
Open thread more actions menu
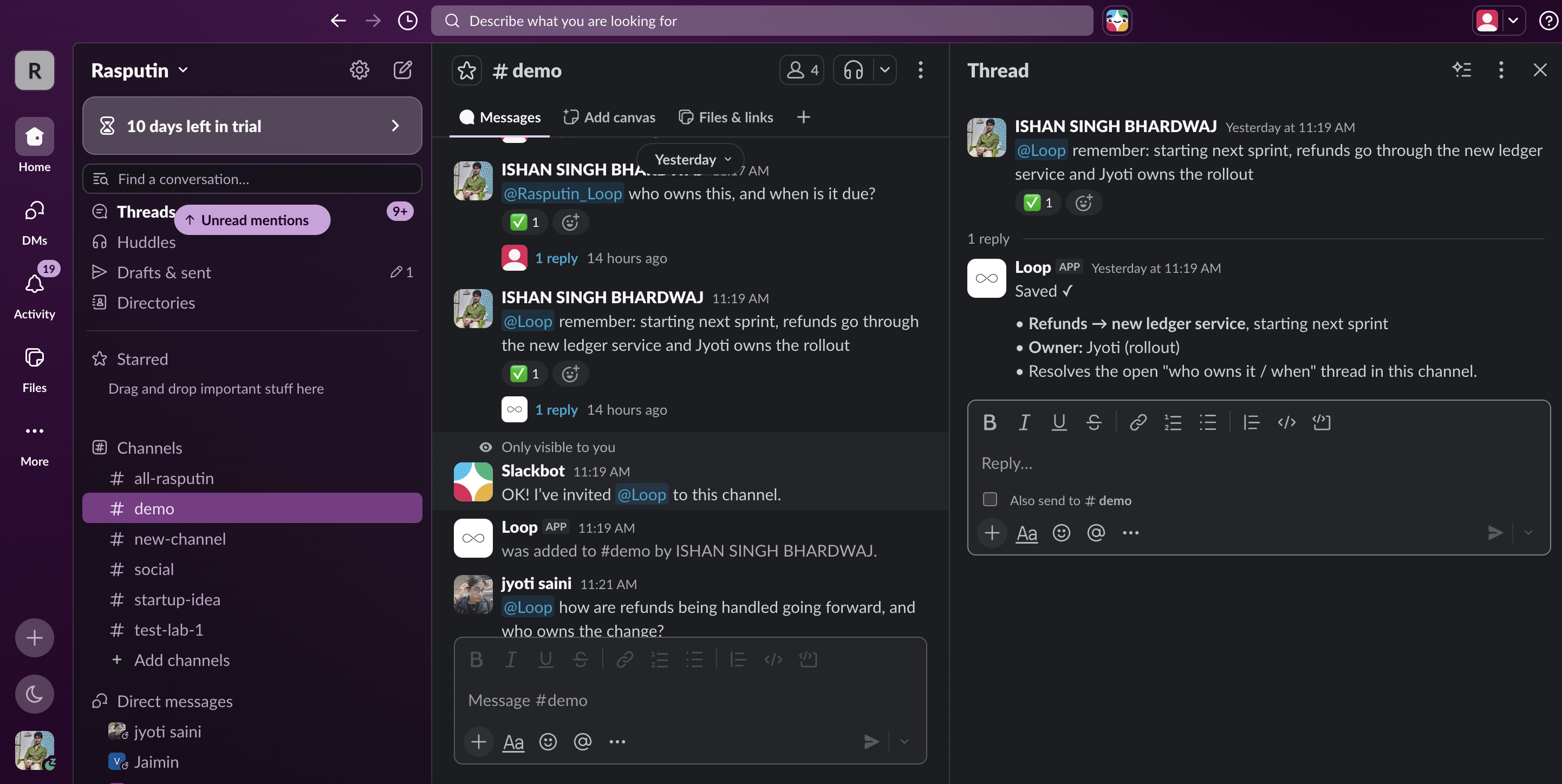(x=1501, y=70)
